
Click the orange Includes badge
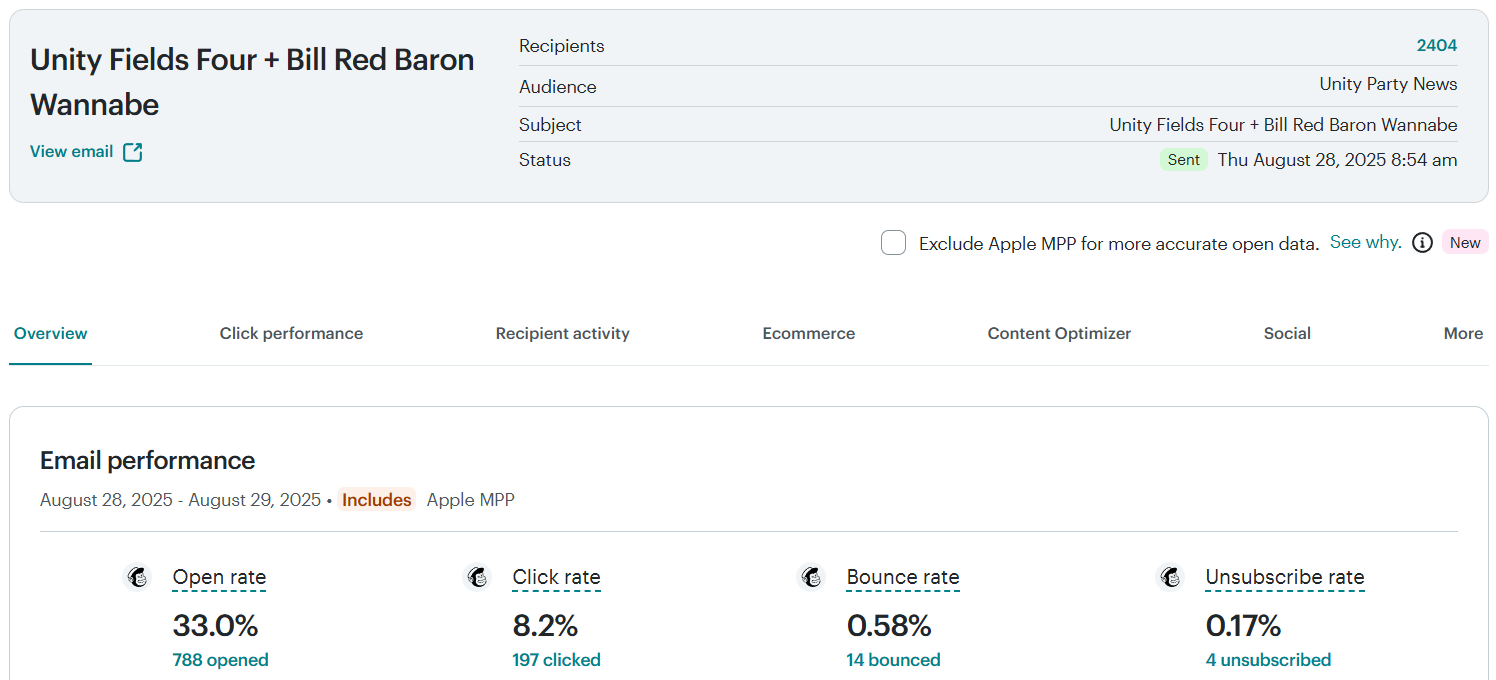(376, 500)
